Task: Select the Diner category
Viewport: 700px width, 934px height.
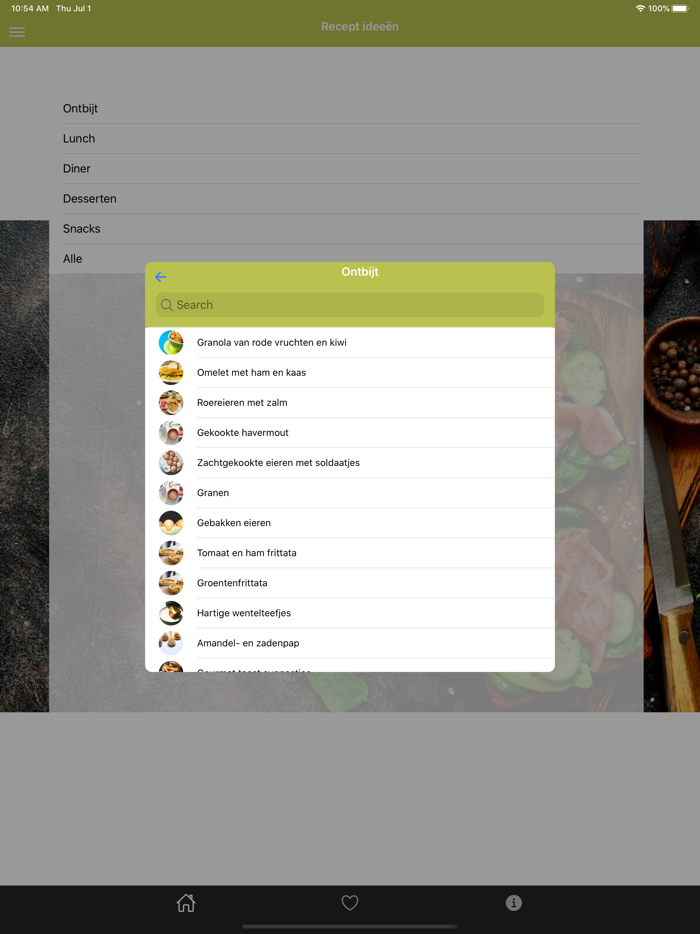Action: pos(353,169)
